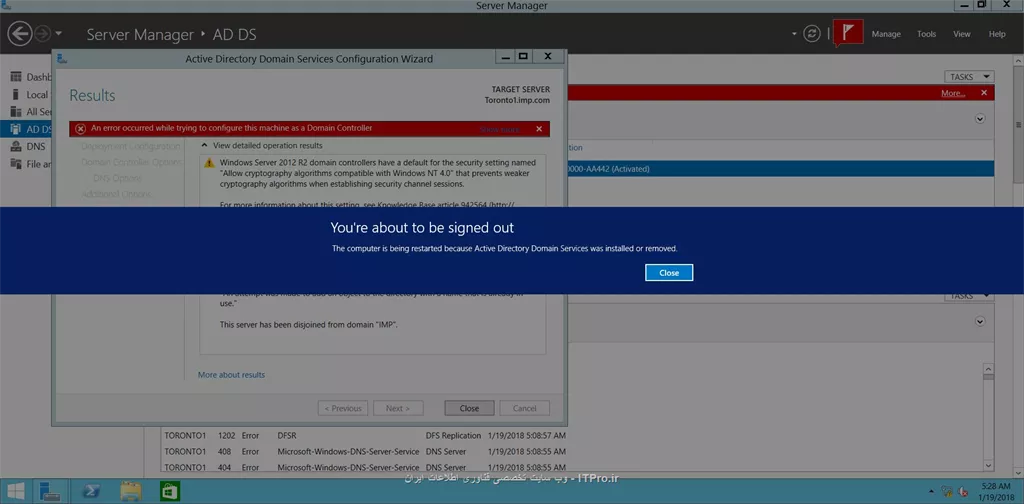Screen dimensions: 1024x504
Task: Click the wizard title bar icon
Action: point(63,58)
